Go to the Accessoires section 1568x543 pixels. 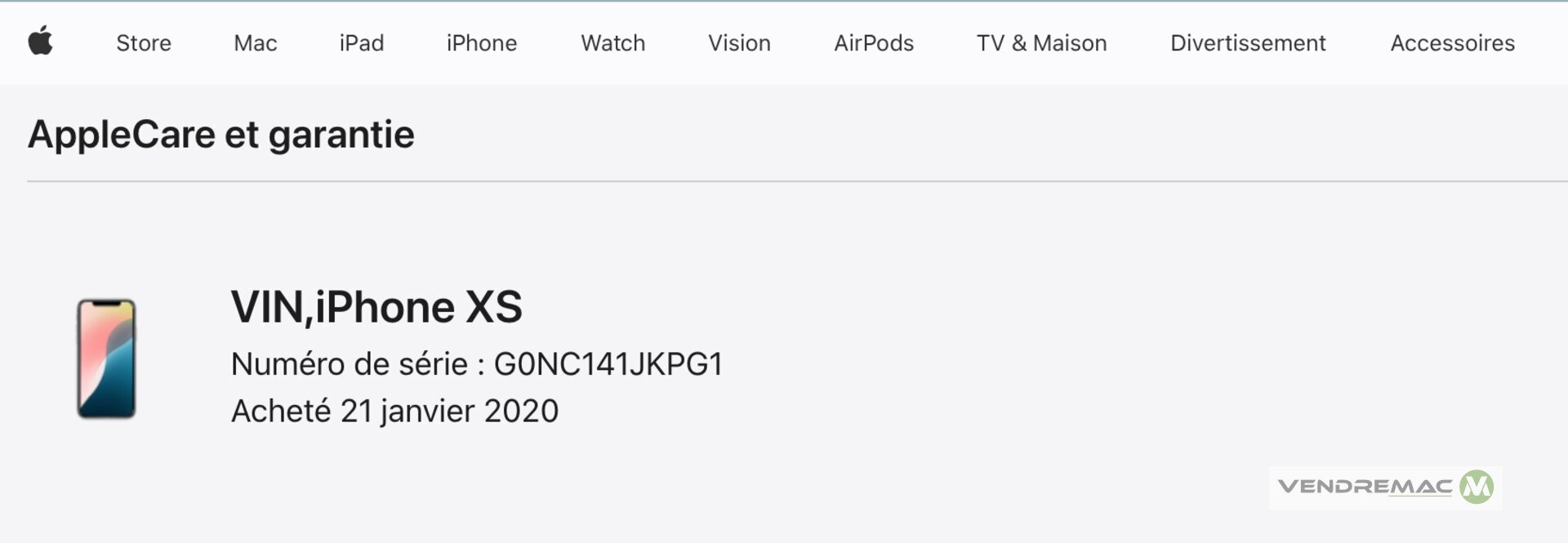tap(1453, 43)
